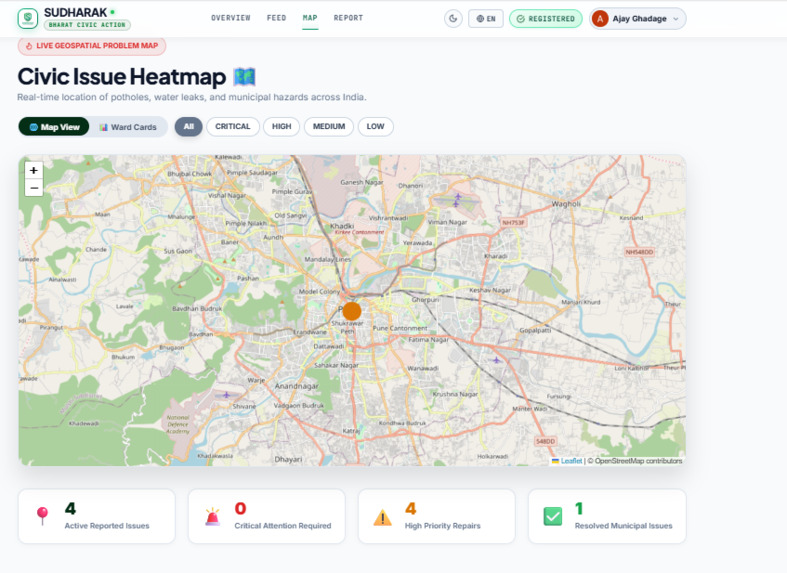Click the Anandnagar label on the map
787x573 pixels.
point(297,386)
